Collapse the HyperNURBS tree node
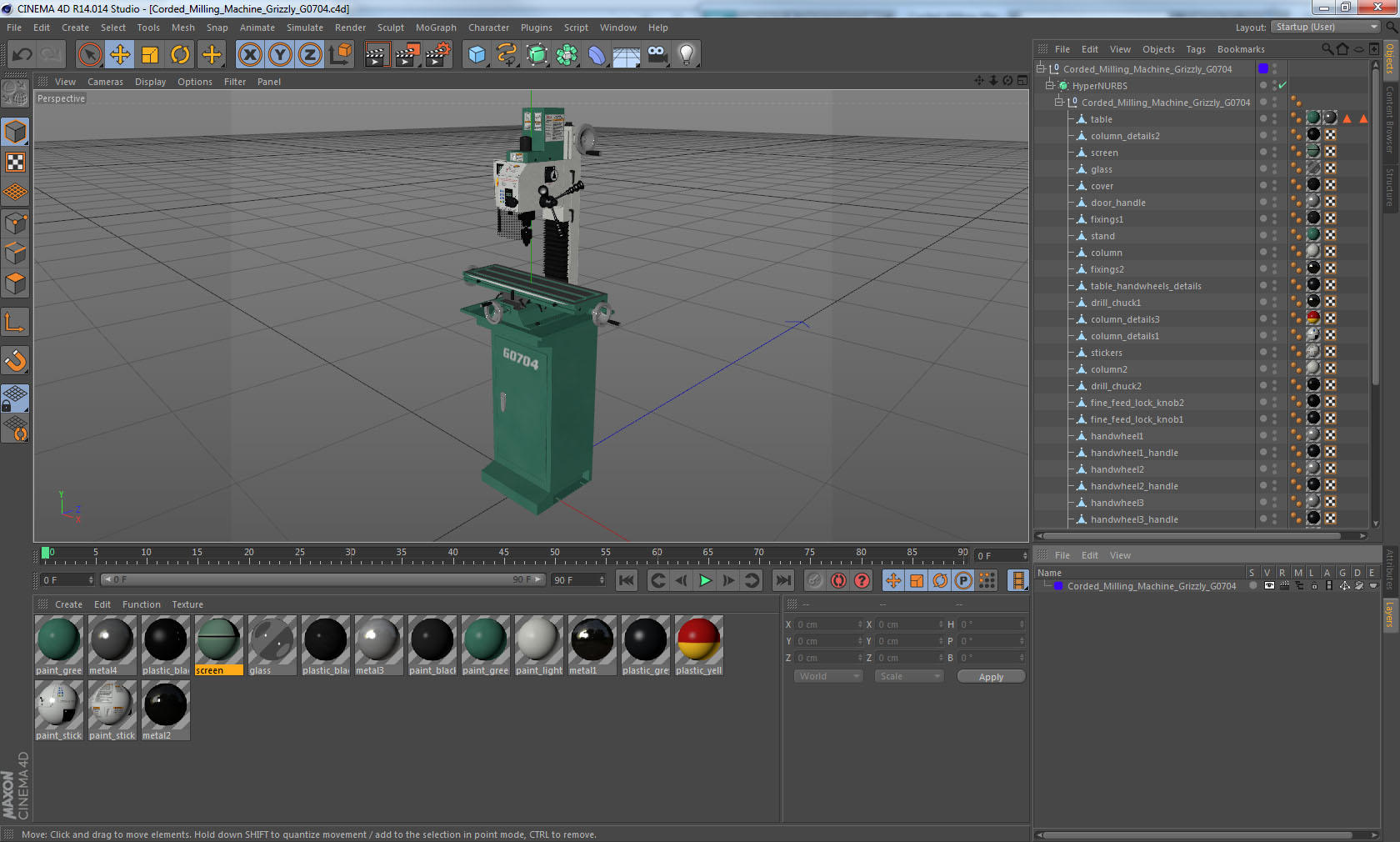Image resolution: width=1400 pixels, height=842 pixels. [1050, 85]
